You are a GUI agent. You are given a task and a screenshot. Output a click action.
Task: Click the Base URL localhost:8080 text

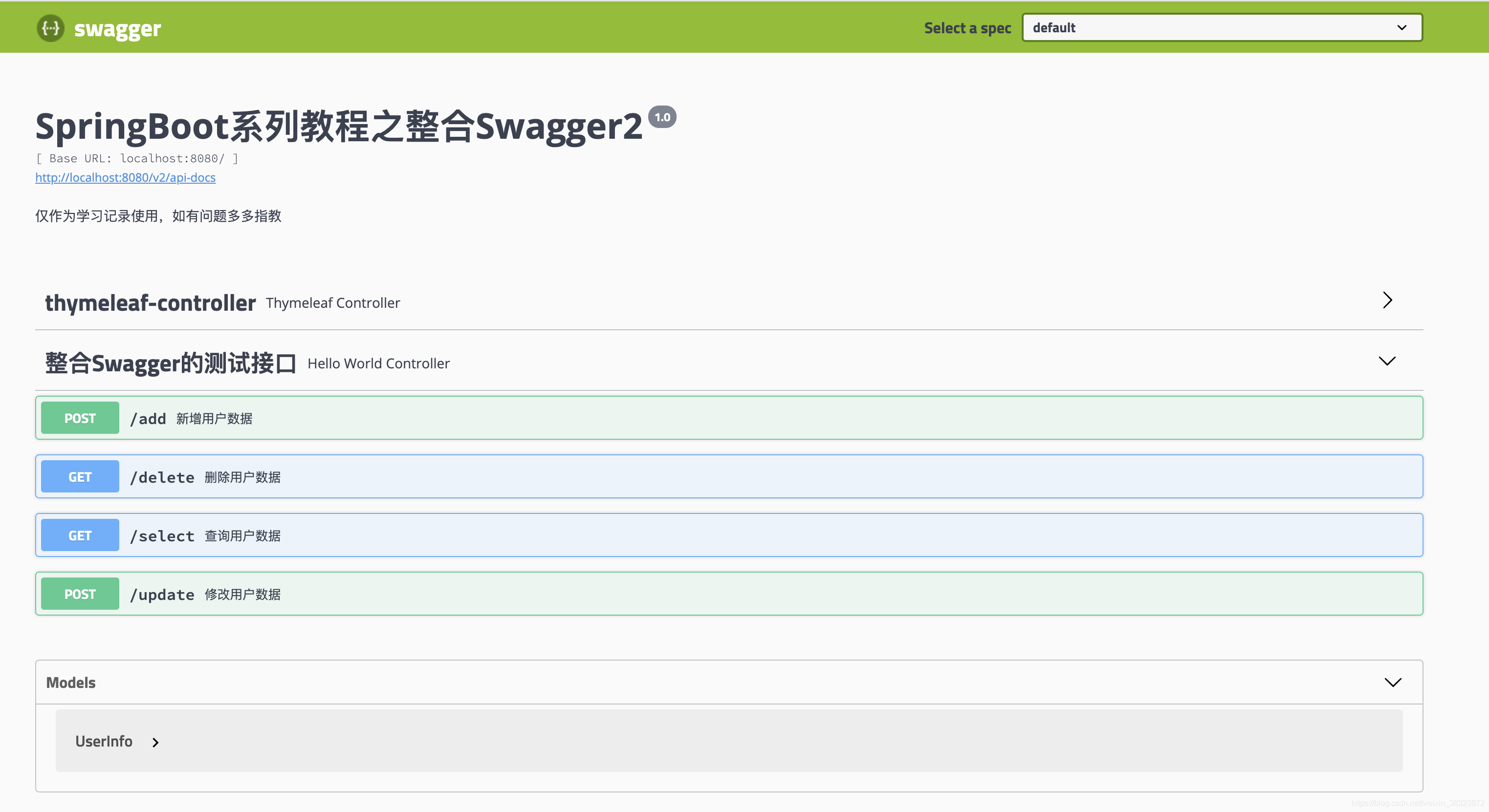tap(137, 158)
